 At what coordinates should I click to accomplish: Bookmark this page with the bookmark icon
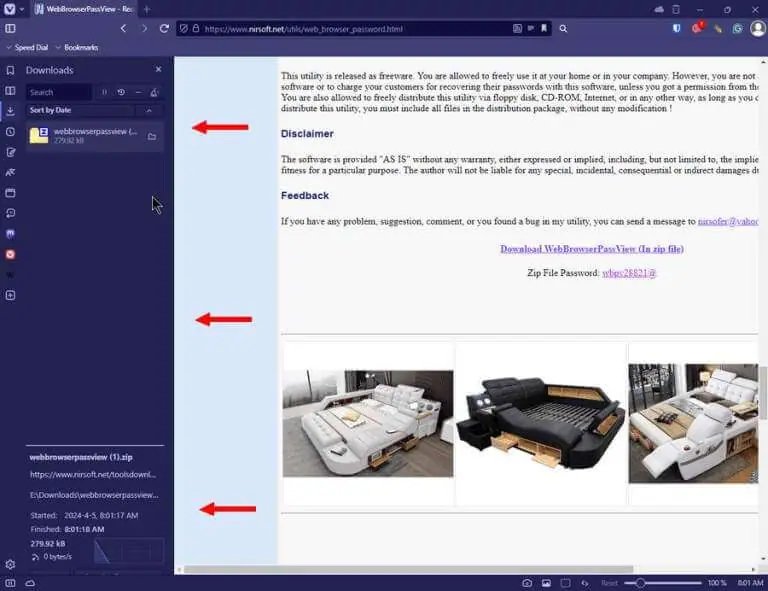pos(544,29)
